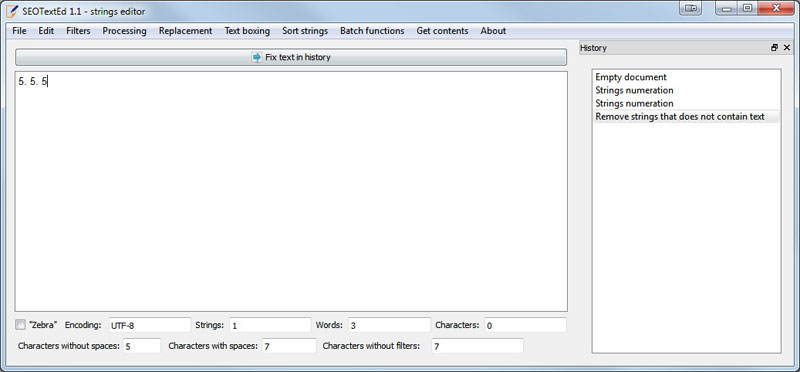
Task: Click the Fix text in history button
Action: [291, 57]
